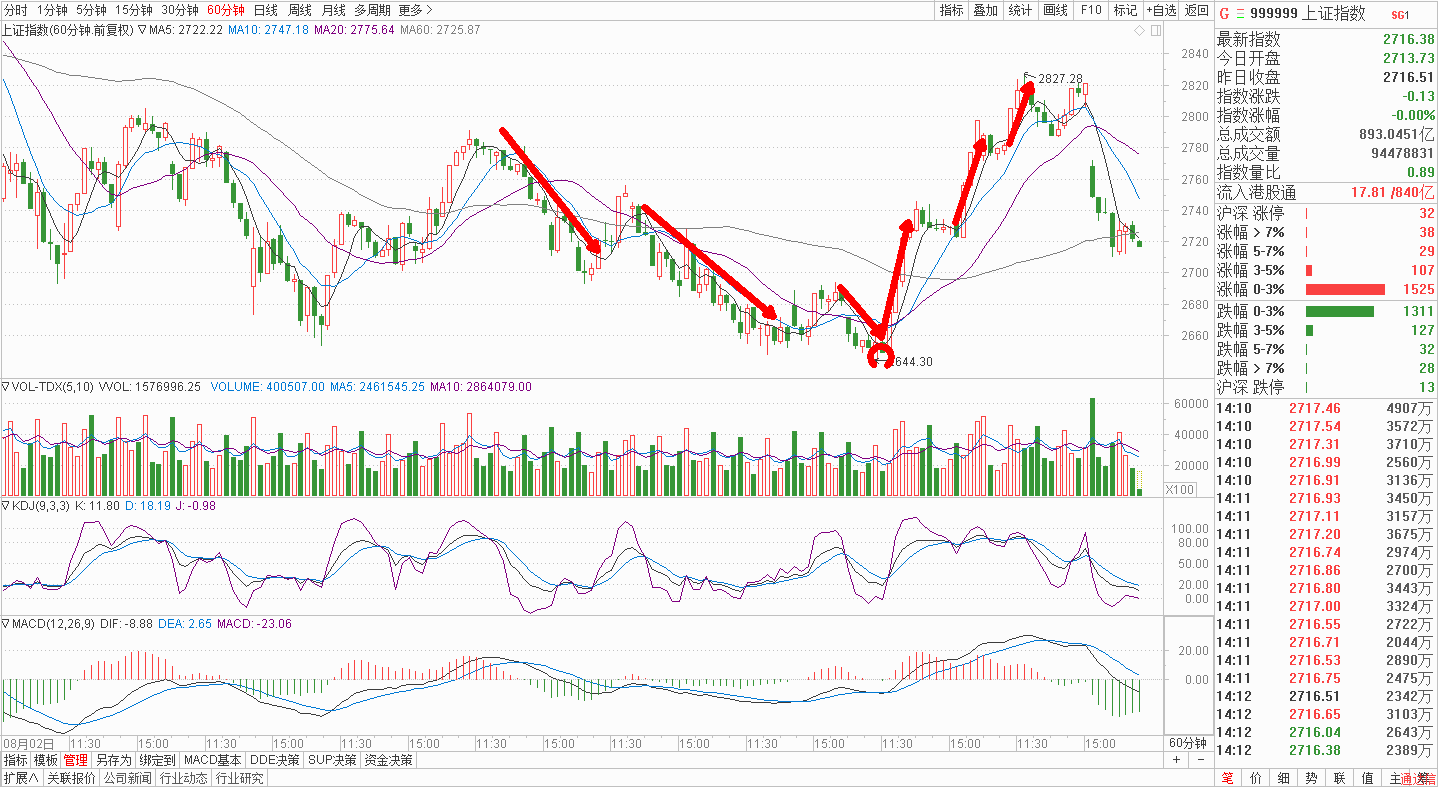Select the DDE决策 template
Image resolution: width=1438 pixels, height=787 pixels.
(275, 760)
